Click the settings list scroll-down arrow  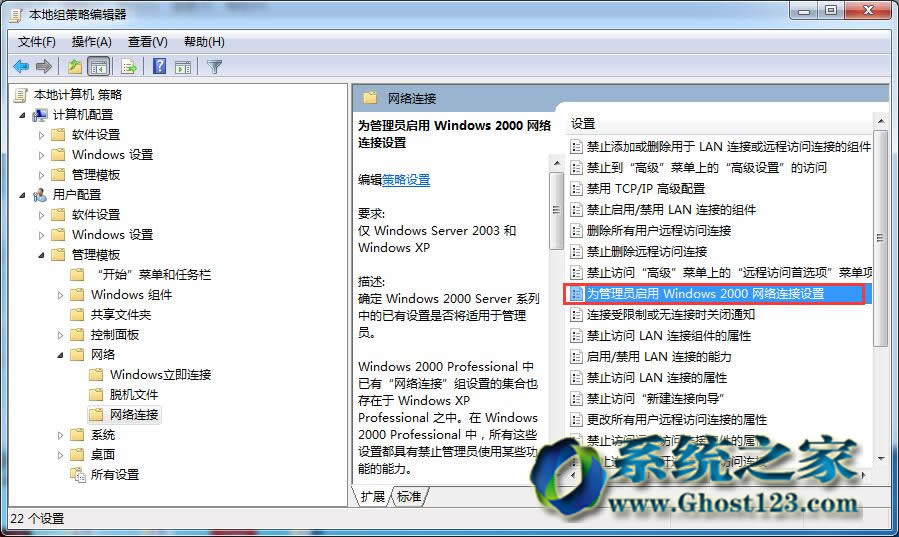coord(880,458)
